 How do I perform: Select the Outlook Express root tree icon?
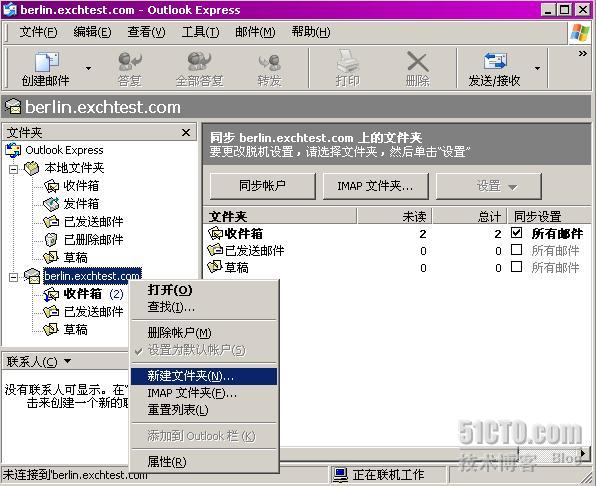[13, 150]
